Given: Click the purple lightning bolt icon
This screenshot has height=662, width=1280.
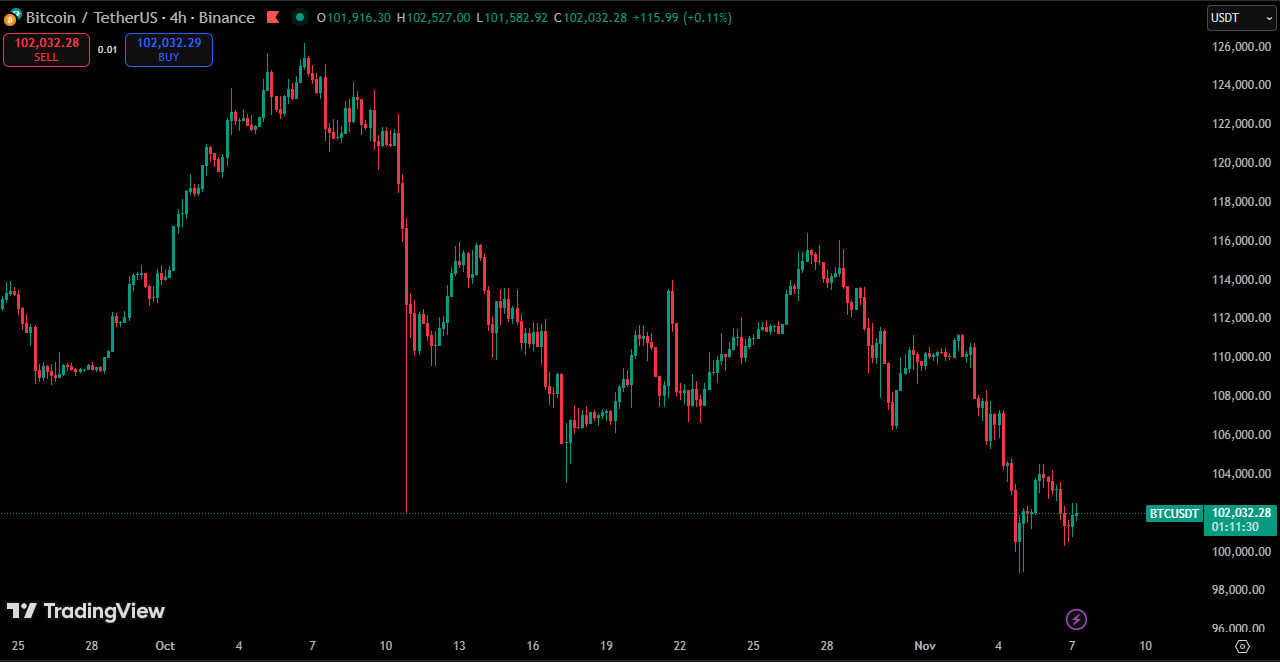Looking at the screenshot, I should (x=1076, y=619).
